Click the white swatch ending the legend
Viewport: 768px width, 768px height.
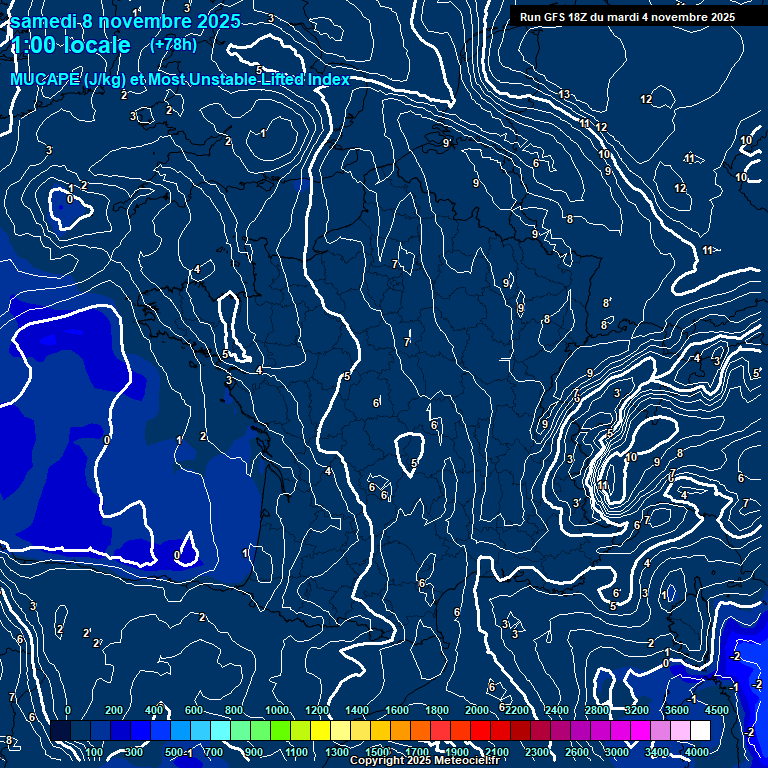[x=700, y=730]
